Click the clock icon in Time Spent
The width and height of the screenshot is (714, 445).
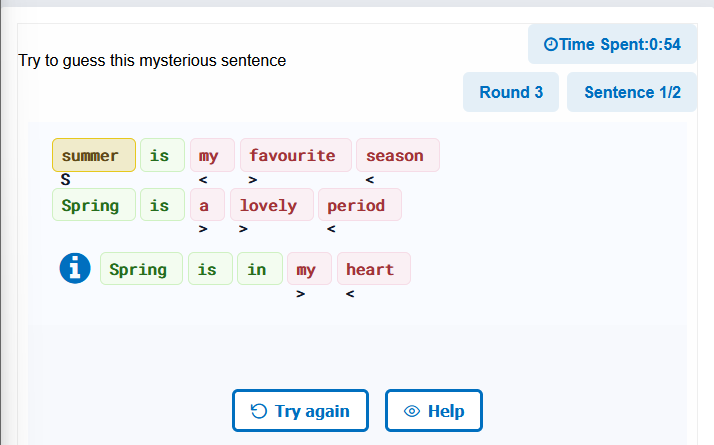pyautogui.click(x=551, y=44)
